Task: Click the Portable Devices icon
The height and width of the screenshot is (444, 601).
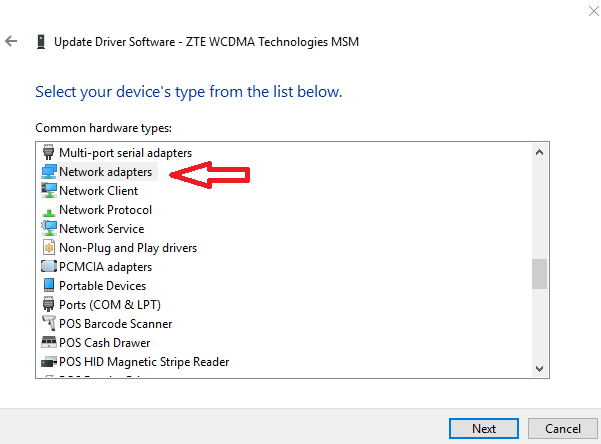Action: pos(49,286)
